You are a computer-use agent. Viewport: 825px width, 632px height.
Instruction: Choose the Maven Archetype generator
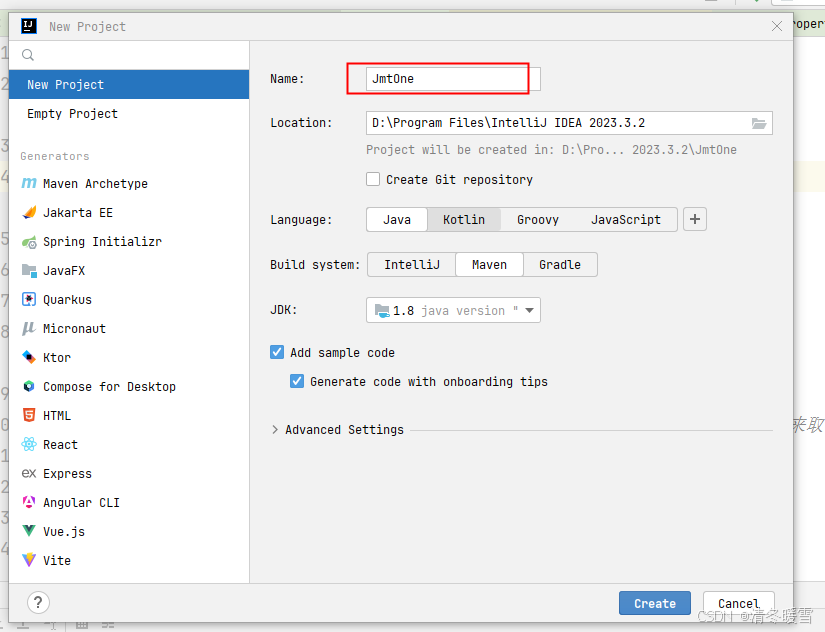(x=95, y=184)
